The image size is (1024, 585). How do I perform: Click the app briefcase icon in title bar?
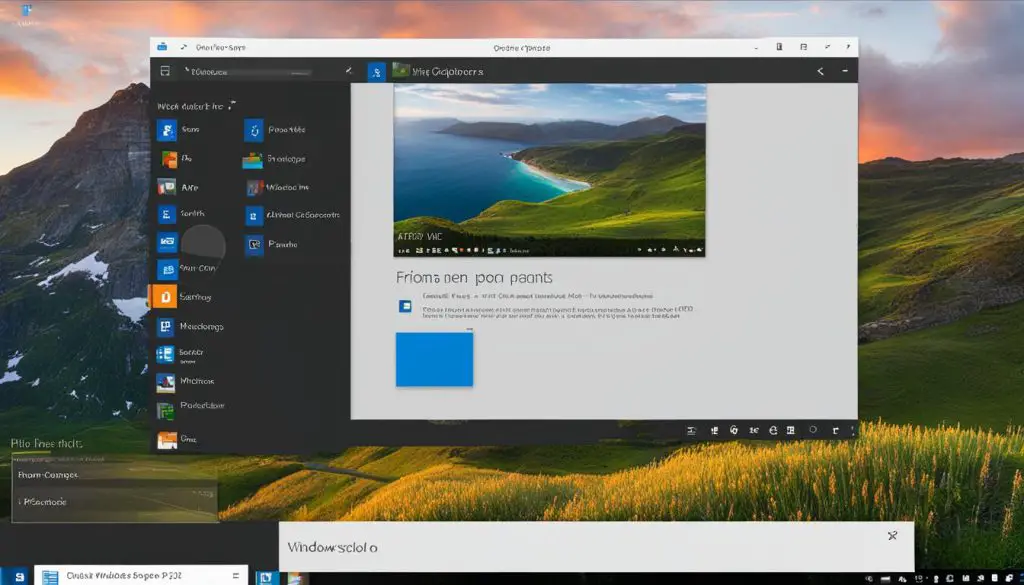point(162,47)
